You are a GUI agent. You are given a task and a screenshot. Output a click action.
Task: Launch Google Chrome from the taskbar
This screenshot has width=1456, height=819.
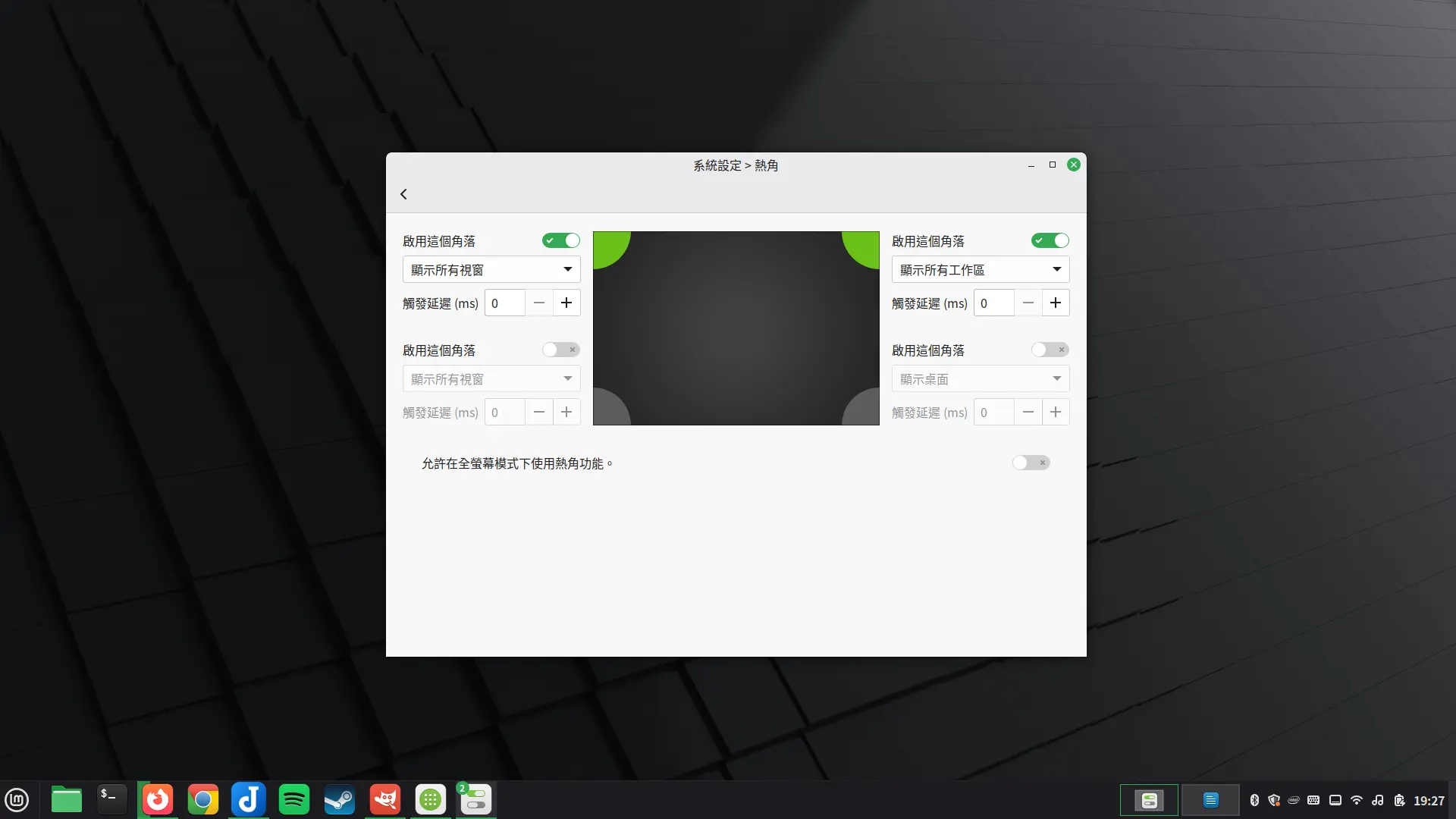point(202,799)
